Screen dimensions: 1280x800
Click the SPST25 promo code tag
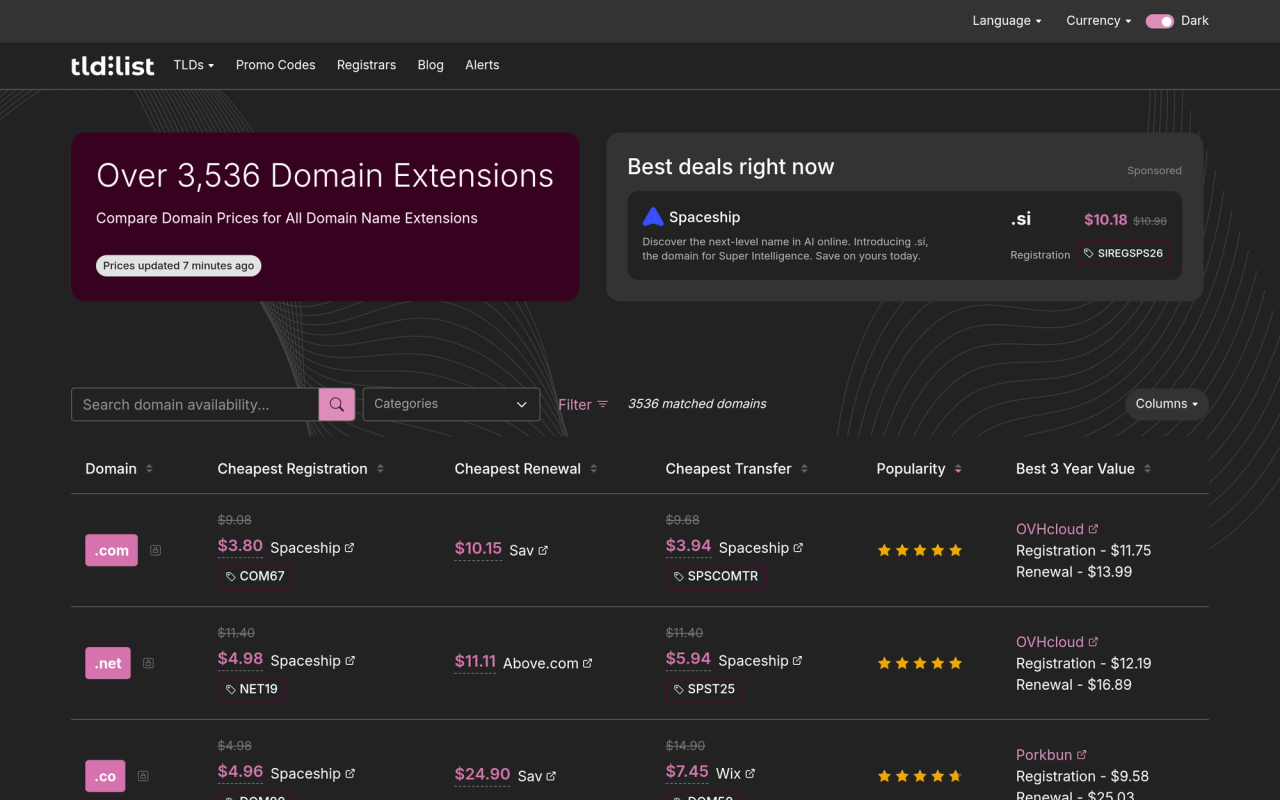(704, 689)
